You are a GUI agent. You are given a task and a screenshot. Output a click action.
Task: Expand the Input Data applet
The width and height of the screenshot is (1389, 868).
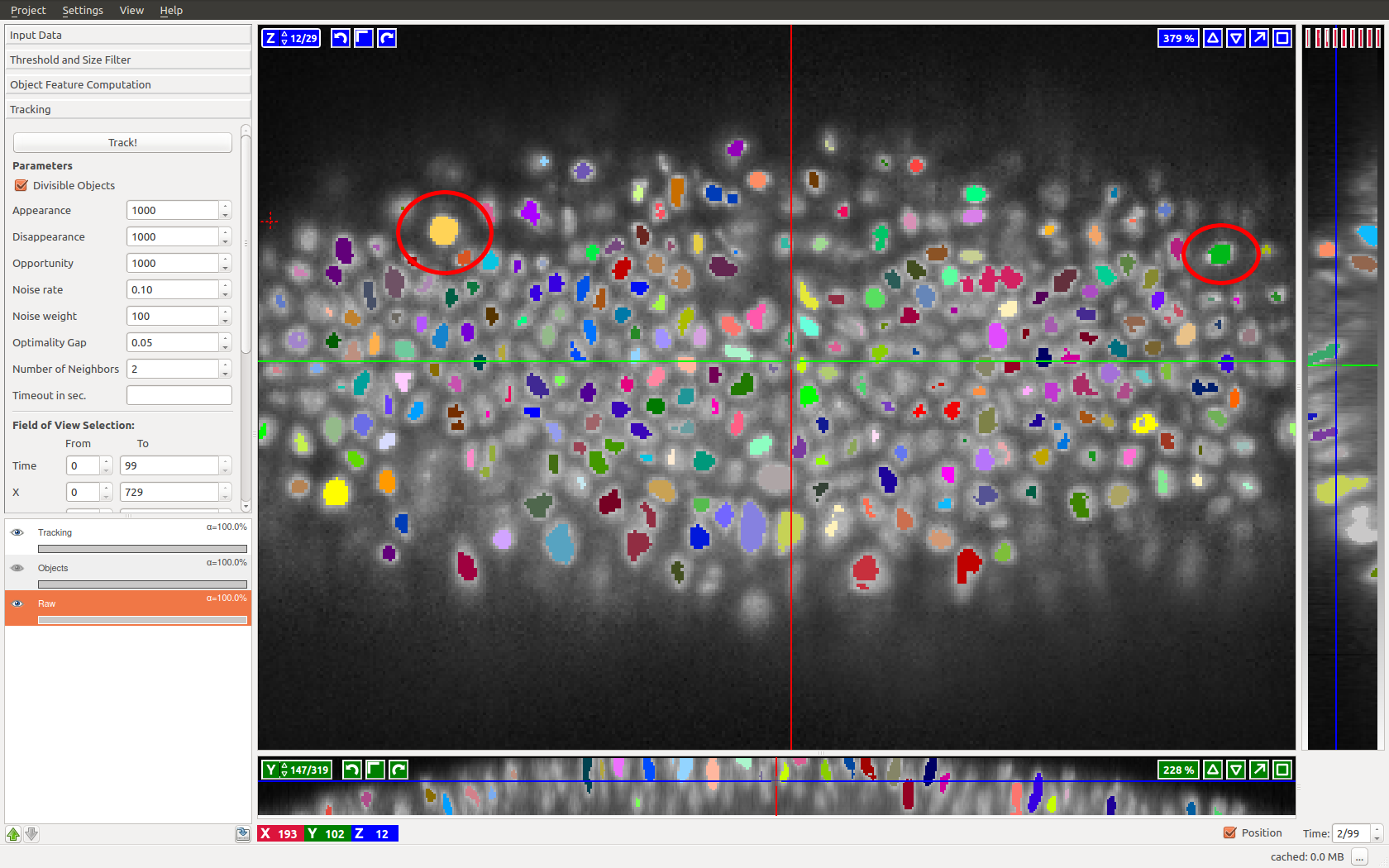click(127, 35)
